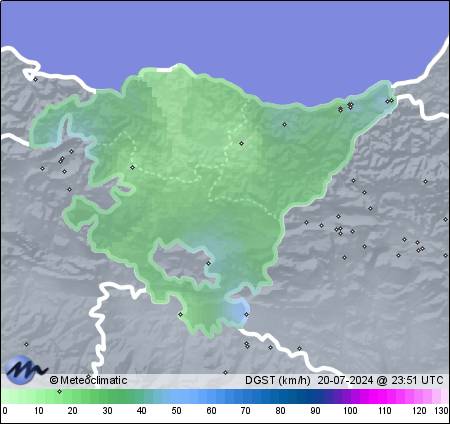The width and height of the screenshot is (450, 424).
Task: Click the DGST (km/h) variable label
Action: (278, 380)
